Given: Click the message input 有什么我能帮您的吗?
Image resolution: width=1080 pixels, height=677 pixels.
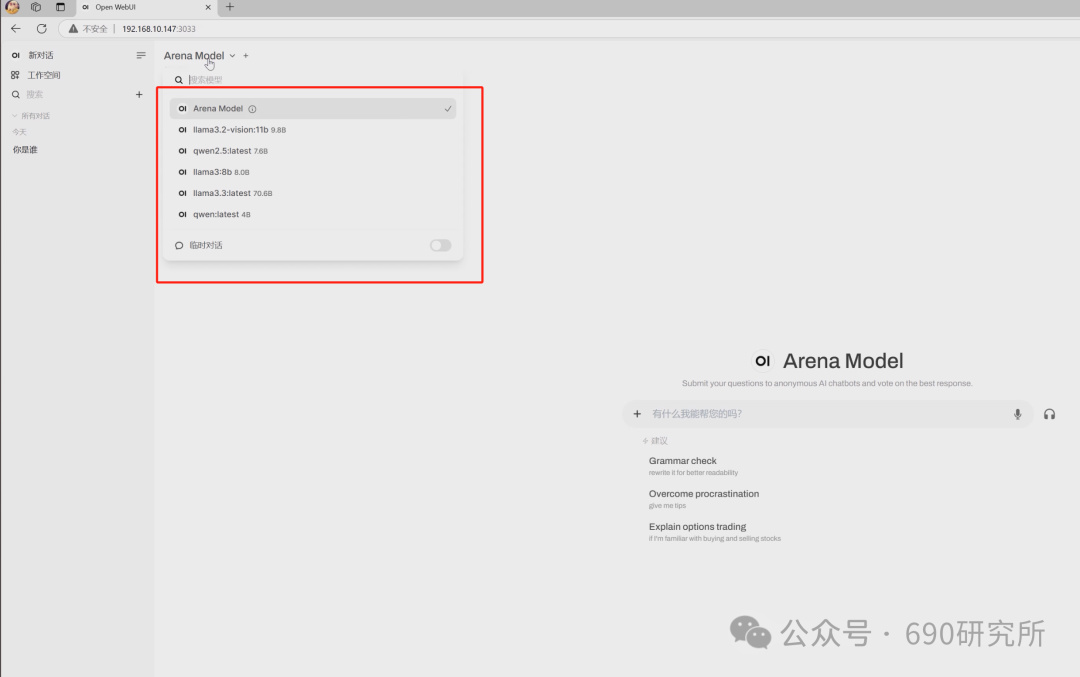Looking at the screenshot, I should tap(697, 414).
